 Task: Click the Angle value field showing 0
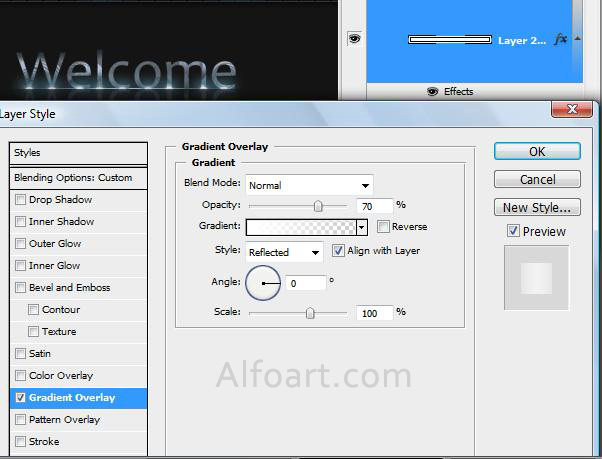pos(306,283)
